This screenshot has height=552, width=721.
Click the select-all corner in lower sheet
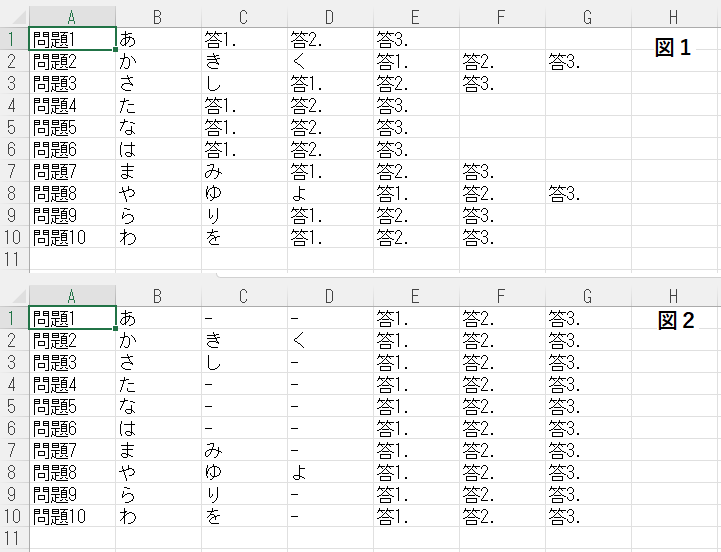14,295
